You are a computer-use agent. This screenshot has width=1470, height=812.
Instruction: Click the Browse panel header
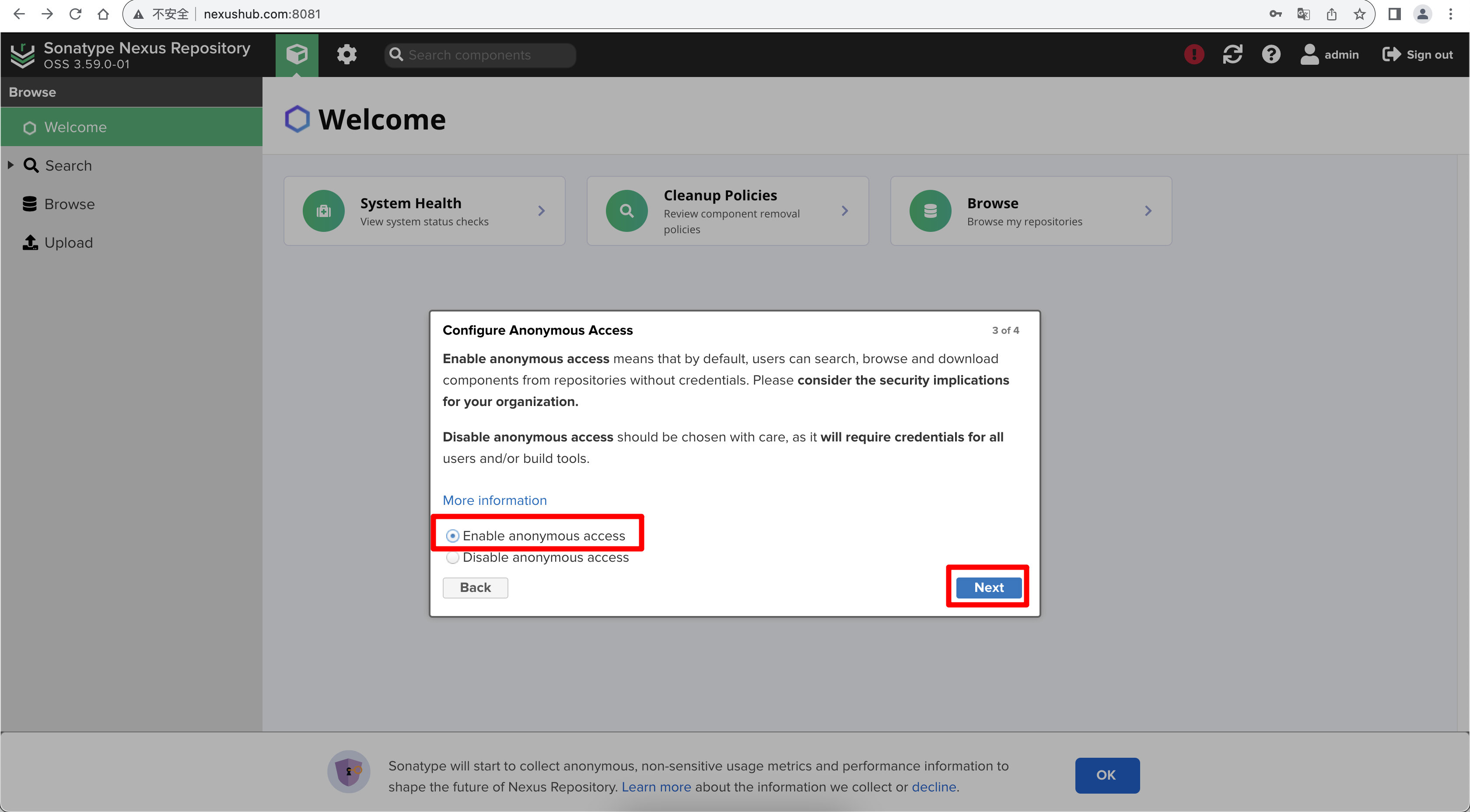131,92
